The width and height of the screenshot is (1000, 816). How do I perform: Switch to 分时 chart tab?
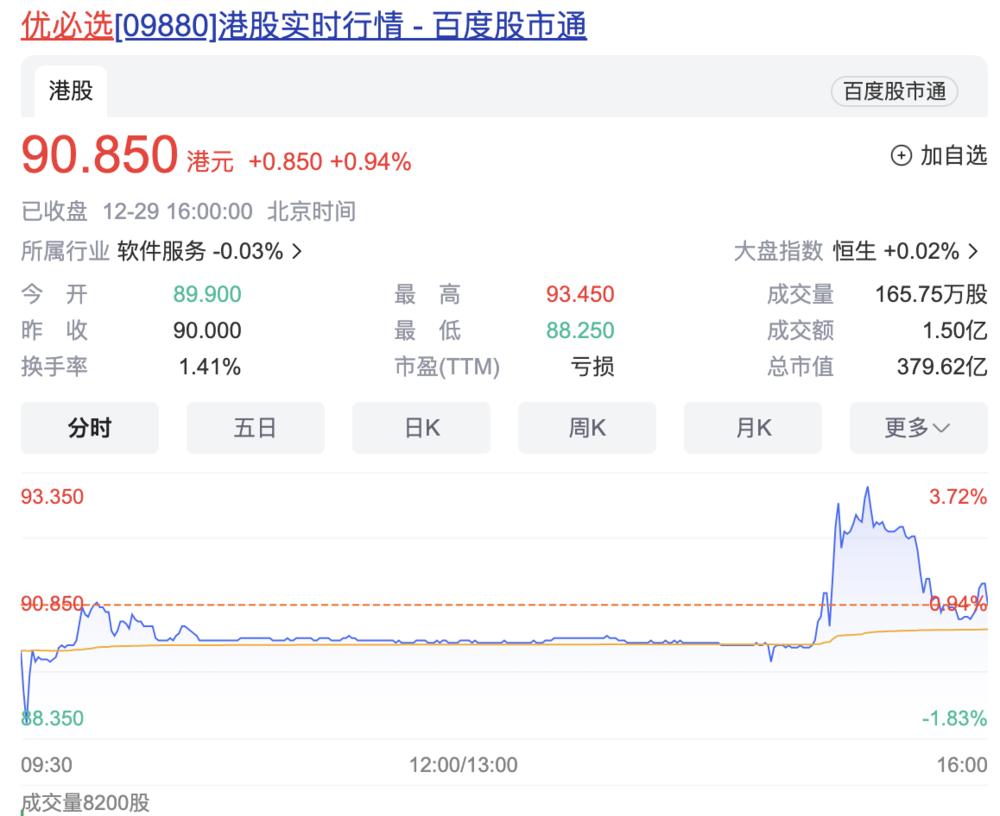point(90,427)
